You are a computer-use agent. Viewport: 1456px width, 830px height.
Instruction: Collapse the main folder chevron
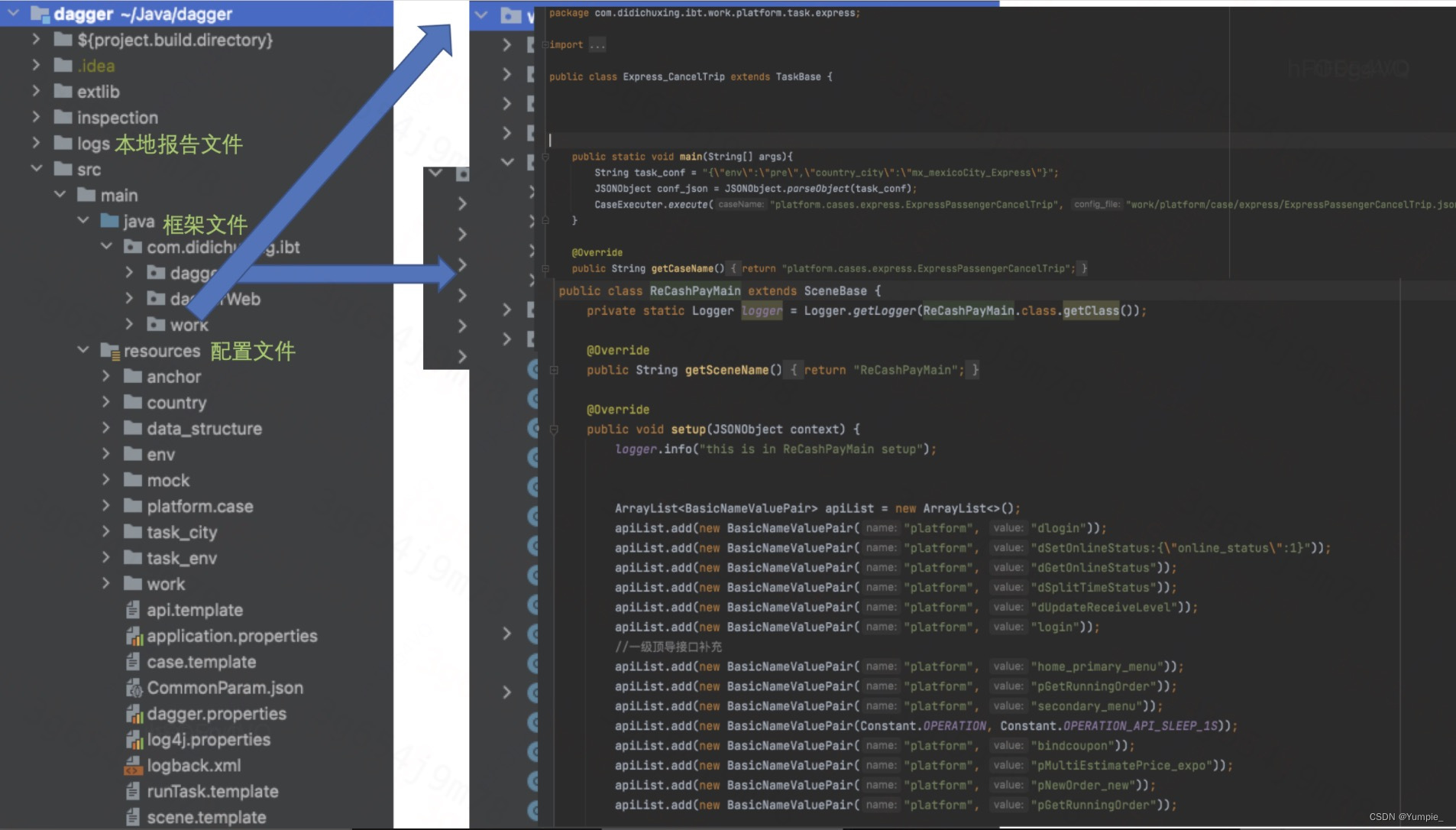coord(60,194)
